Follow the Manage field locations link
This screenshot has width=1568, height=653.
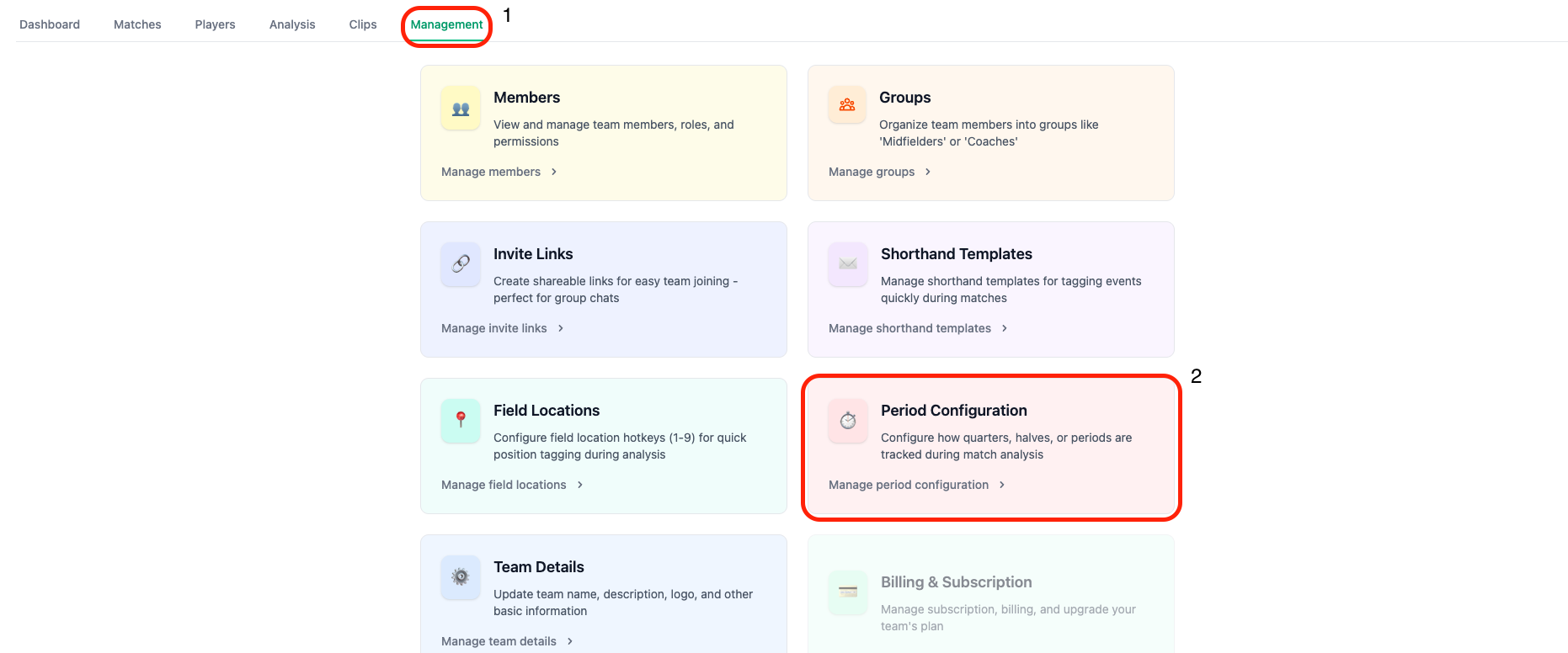coord(504,485)
